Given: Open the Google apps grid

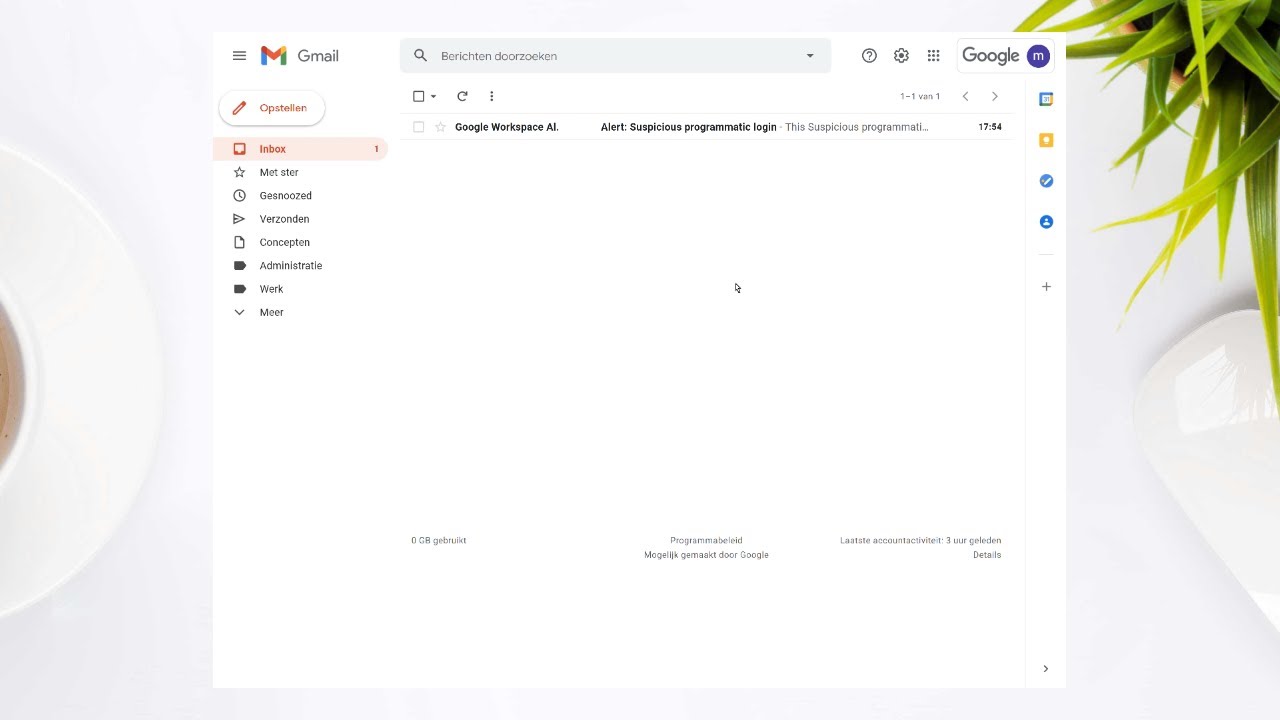Looking at the screenshot, I should pyautogui.click(x=933, y=56).
